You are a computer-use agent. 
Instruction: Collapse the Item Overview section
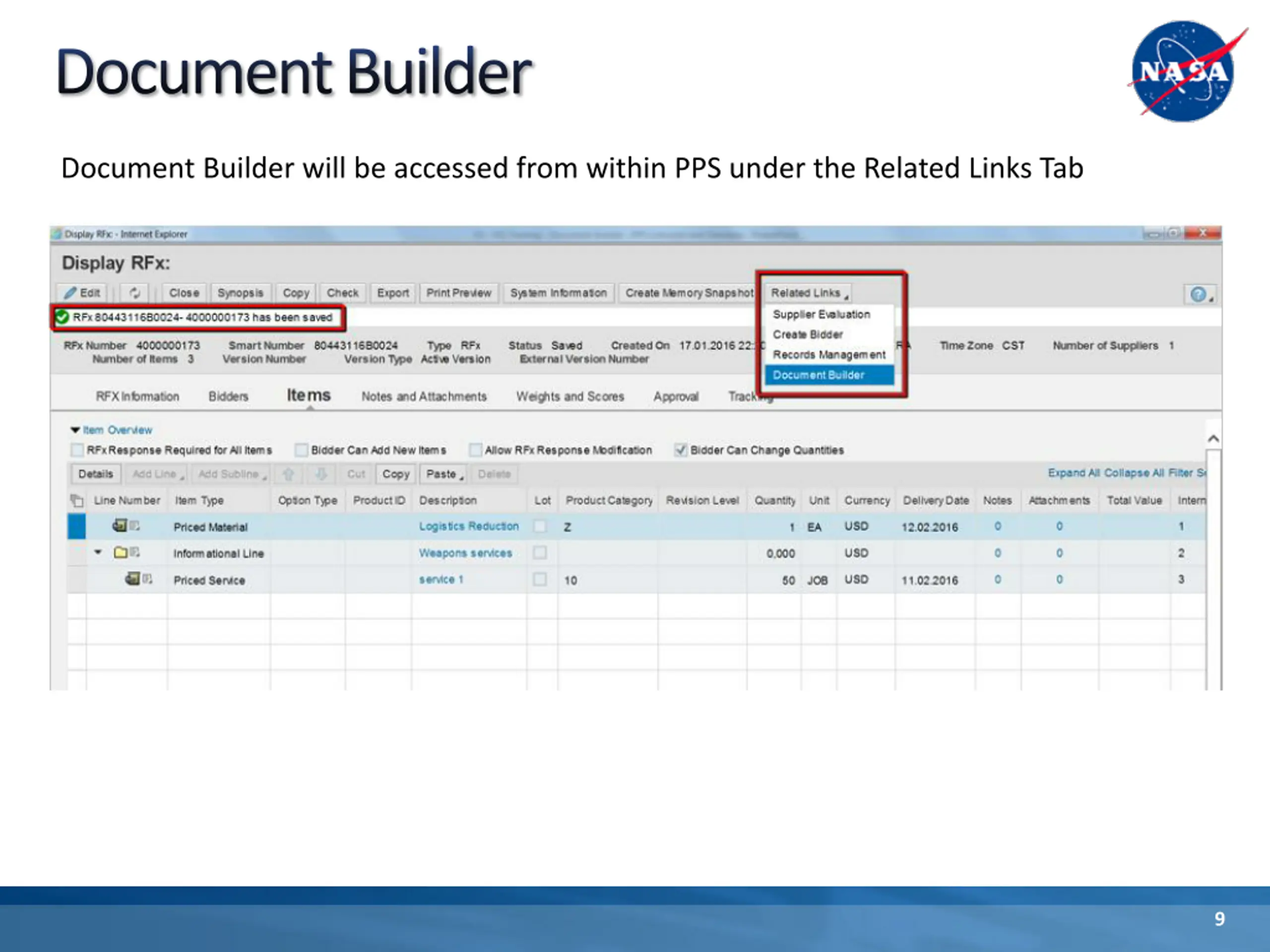[x=75, y=430]
